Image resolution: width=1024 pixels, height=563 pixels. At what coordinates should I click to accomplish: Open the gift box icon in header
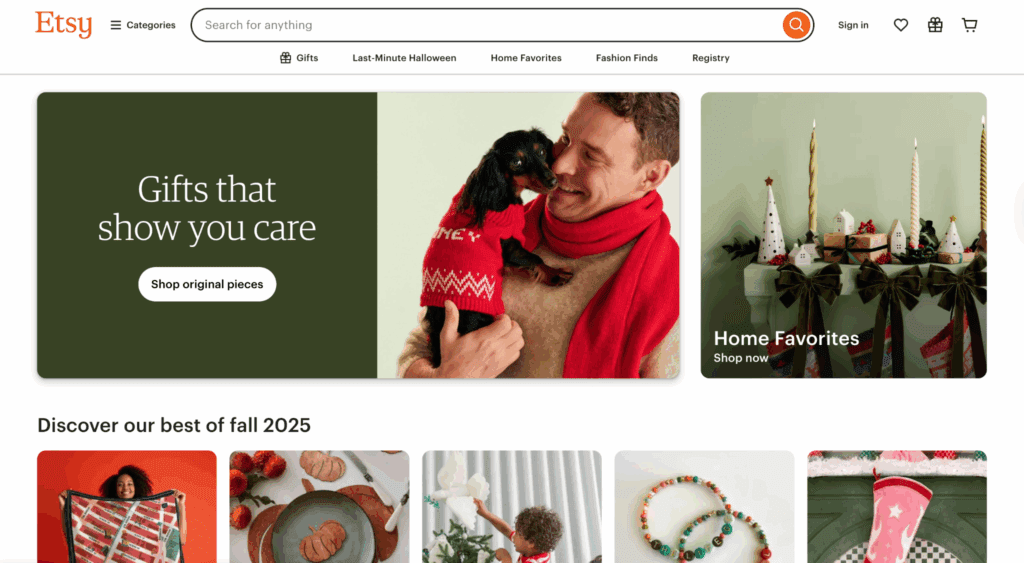935,25
